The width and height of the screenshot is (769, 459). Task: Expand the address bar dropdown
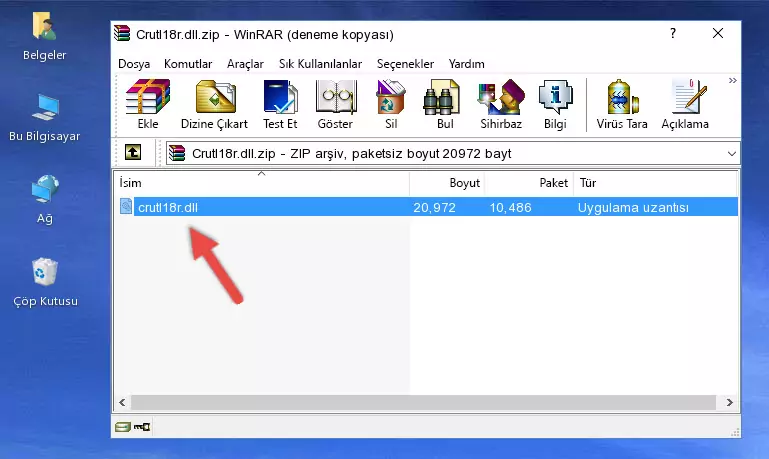click(732, 153)
